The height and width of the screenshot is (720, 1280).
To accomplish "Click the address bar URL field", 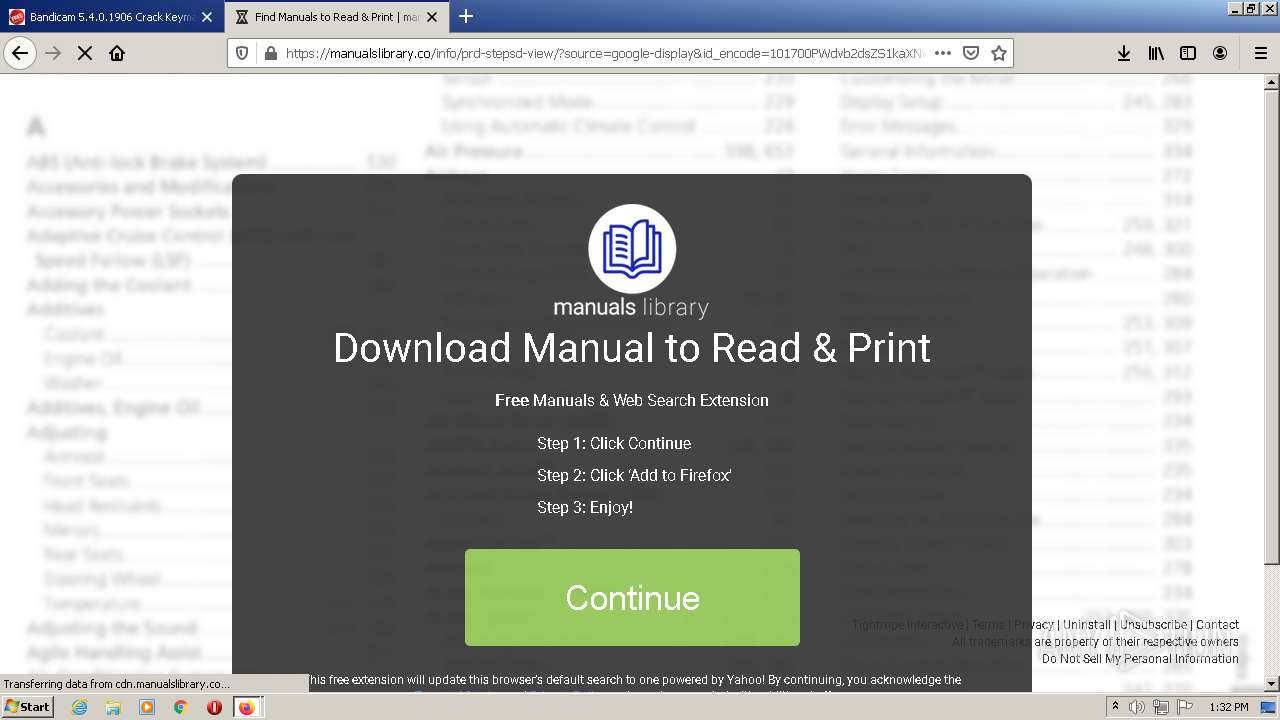I will (x=605, y=53).
